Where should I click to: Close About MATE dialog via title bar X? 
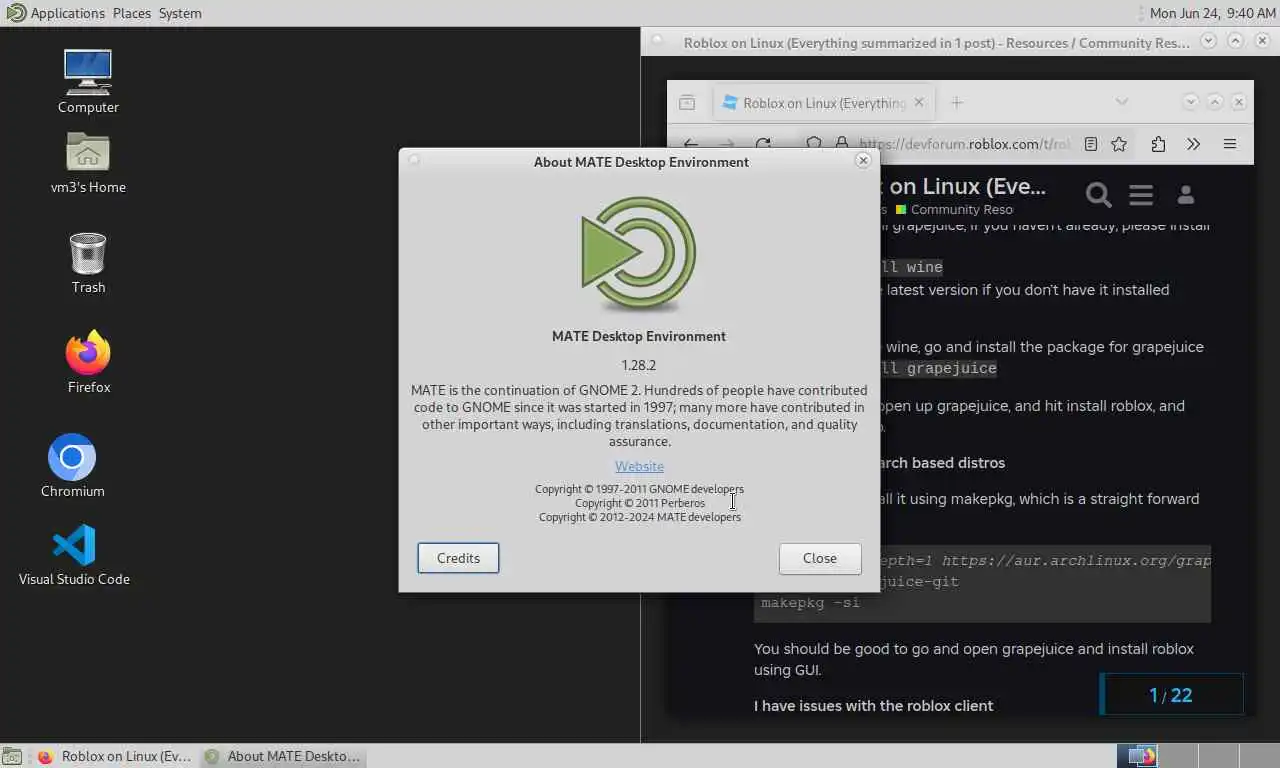click(x=864, y=160)
